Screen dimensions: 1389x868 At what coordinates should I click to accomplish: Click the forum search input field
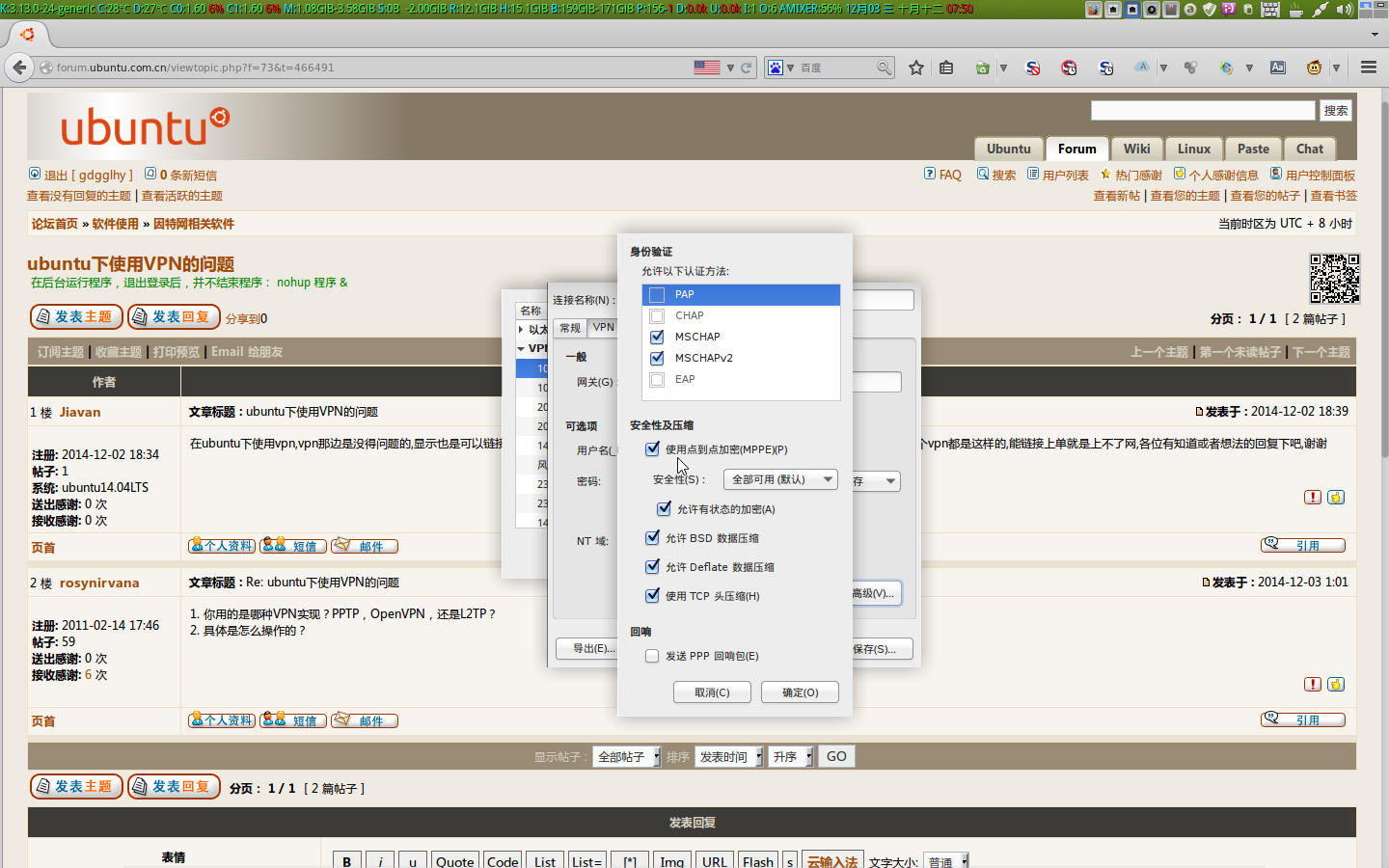pos(1203,111)
